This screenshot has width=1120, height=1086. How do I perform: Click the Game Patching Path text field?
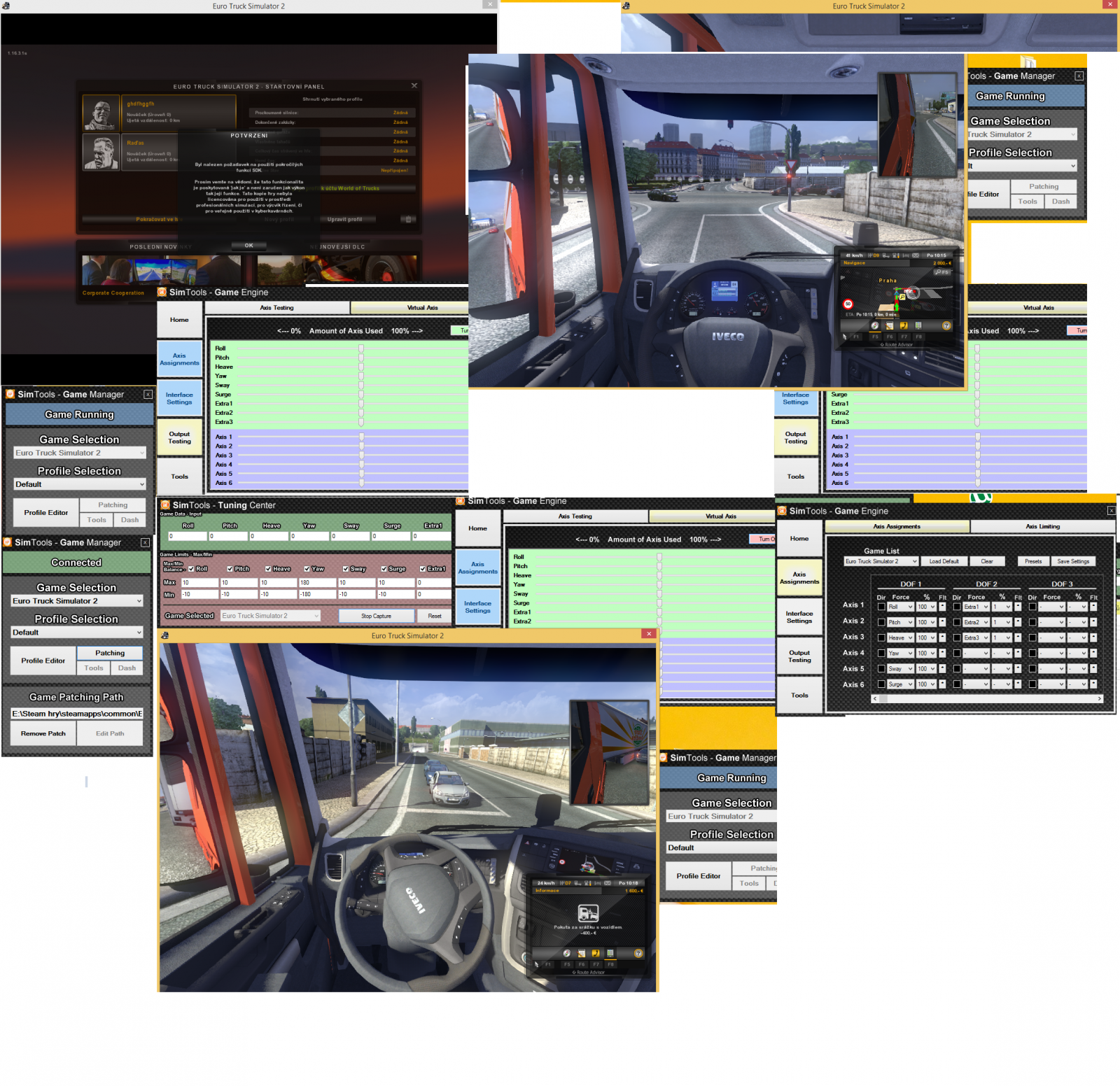(77, 713)
